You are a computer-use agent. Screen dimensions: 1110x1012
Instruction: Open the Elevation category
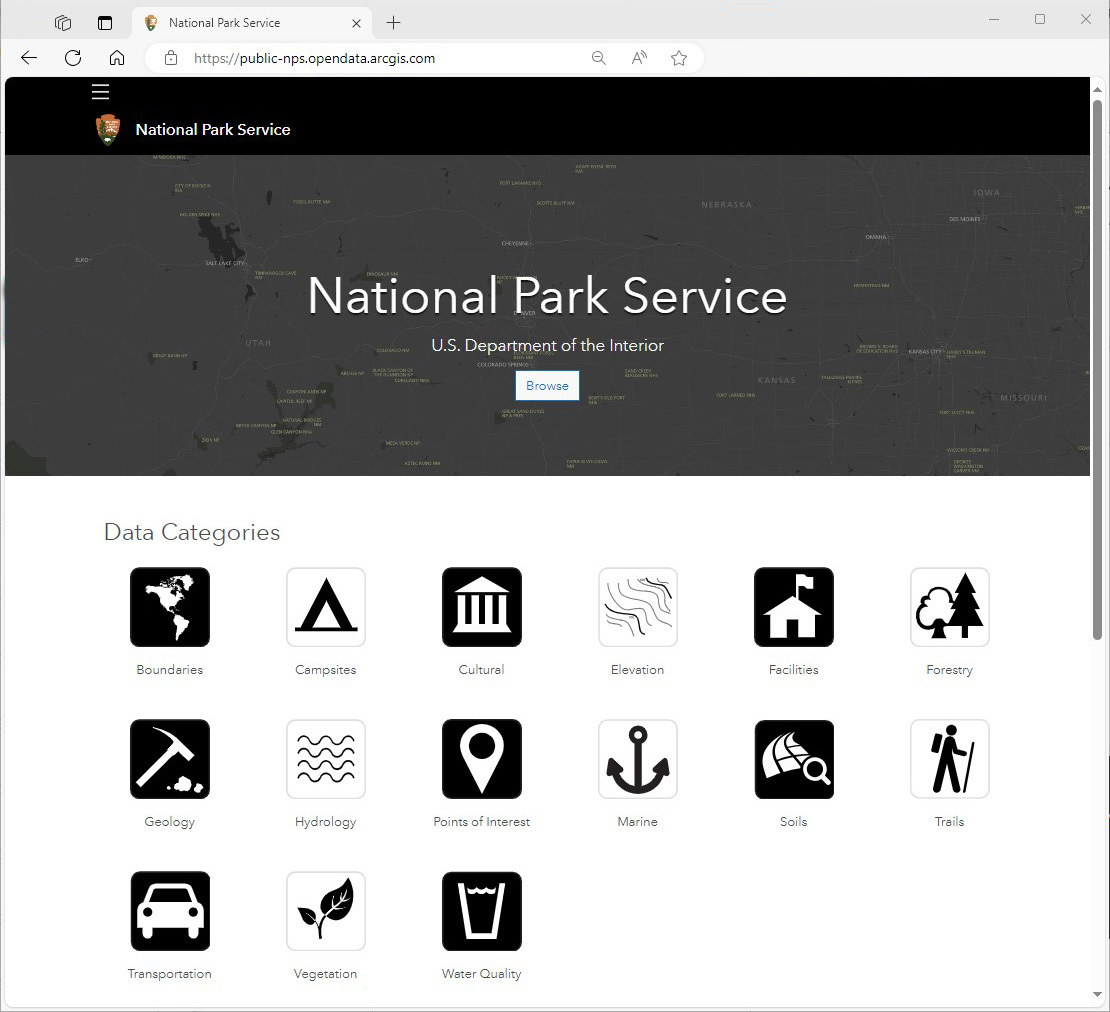tap(637, 607)
